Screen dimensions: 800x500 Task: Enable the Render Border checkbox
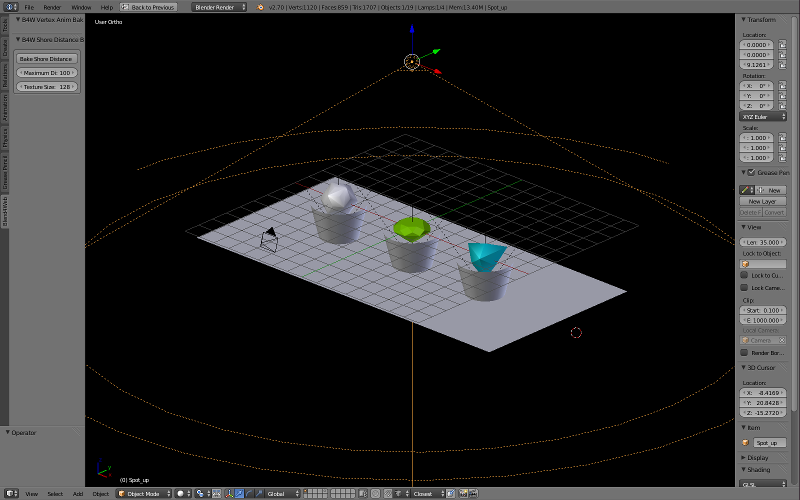(744, 352)
